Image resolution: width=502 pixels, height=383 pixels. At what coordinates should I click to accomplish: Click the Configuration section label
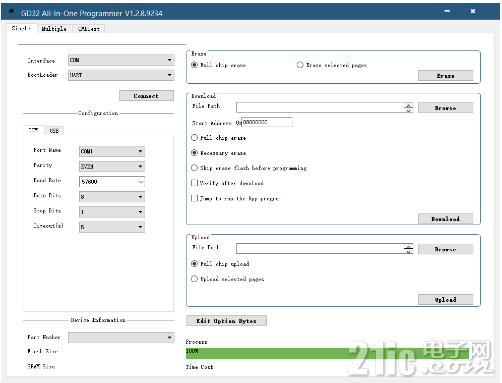[98, 113]
